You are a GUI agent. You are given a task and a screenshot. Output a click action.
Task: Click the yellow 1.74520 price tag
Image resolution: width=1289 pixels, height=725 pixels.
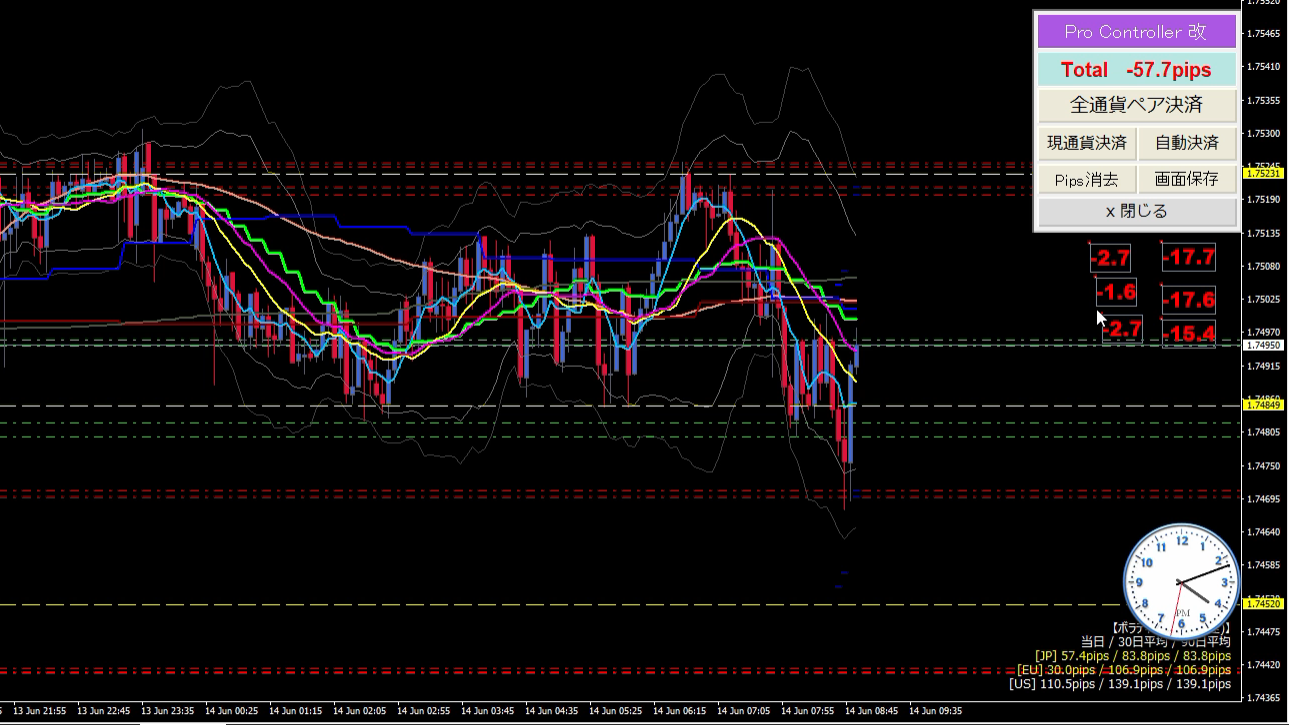click(x=1263, y=604)
